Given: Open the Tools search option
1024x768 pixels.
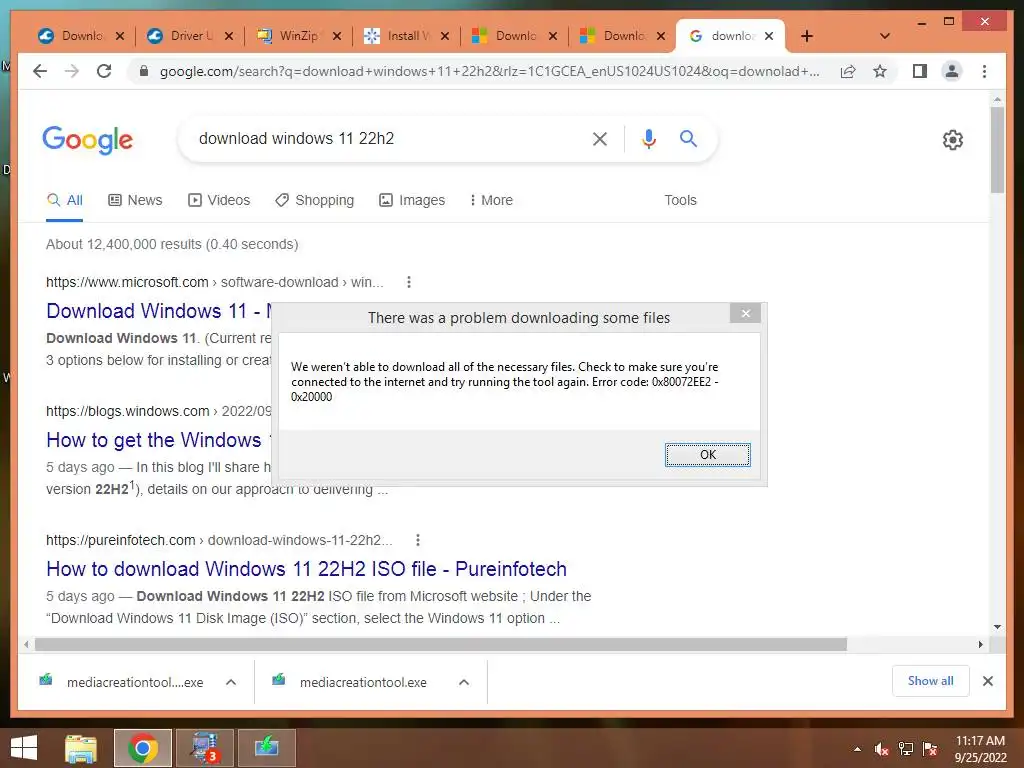Looking at the screenshot, I should click(x=680, y=200).
